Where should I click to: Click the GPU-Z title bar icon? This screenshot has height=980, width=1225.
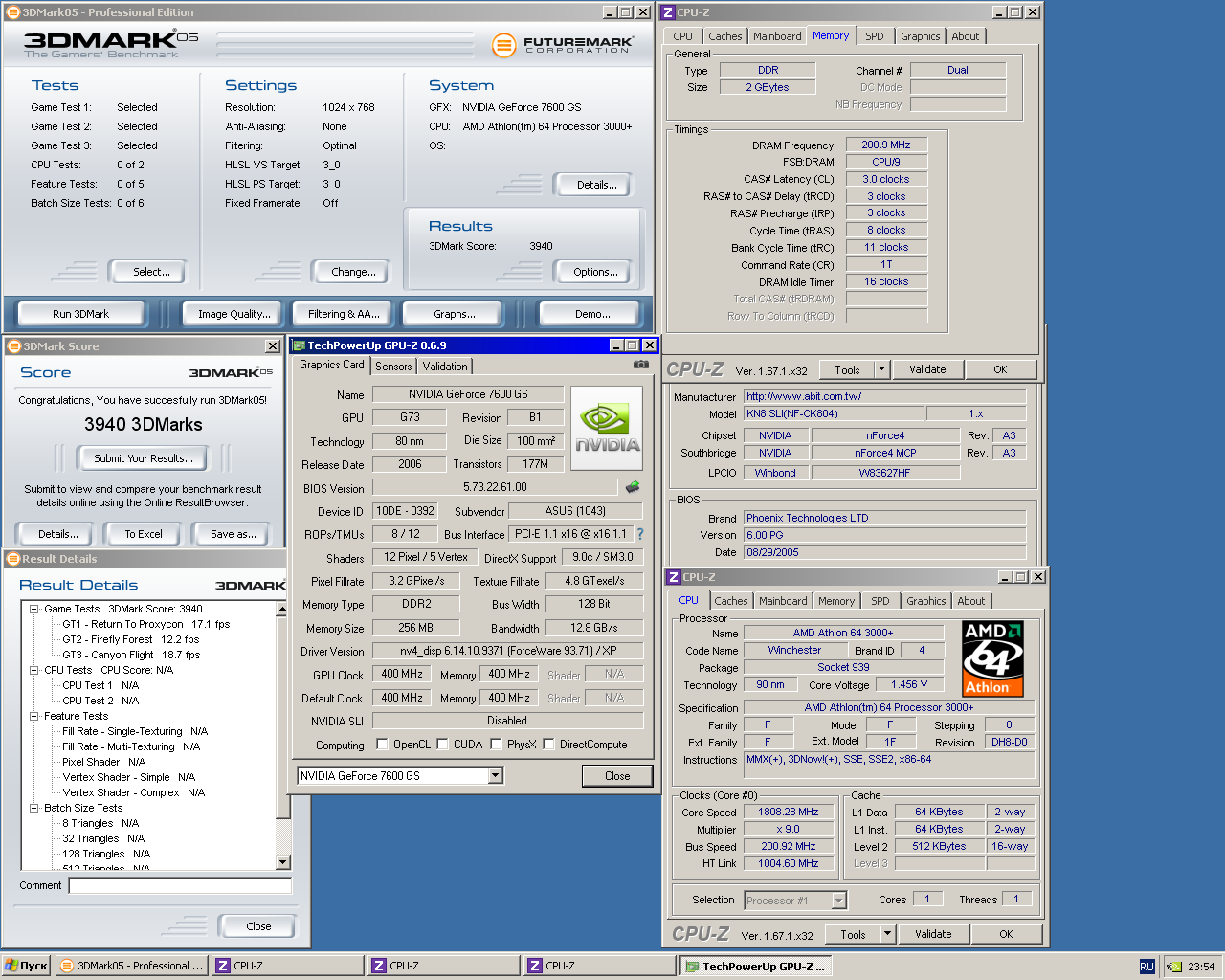[298, 345]
